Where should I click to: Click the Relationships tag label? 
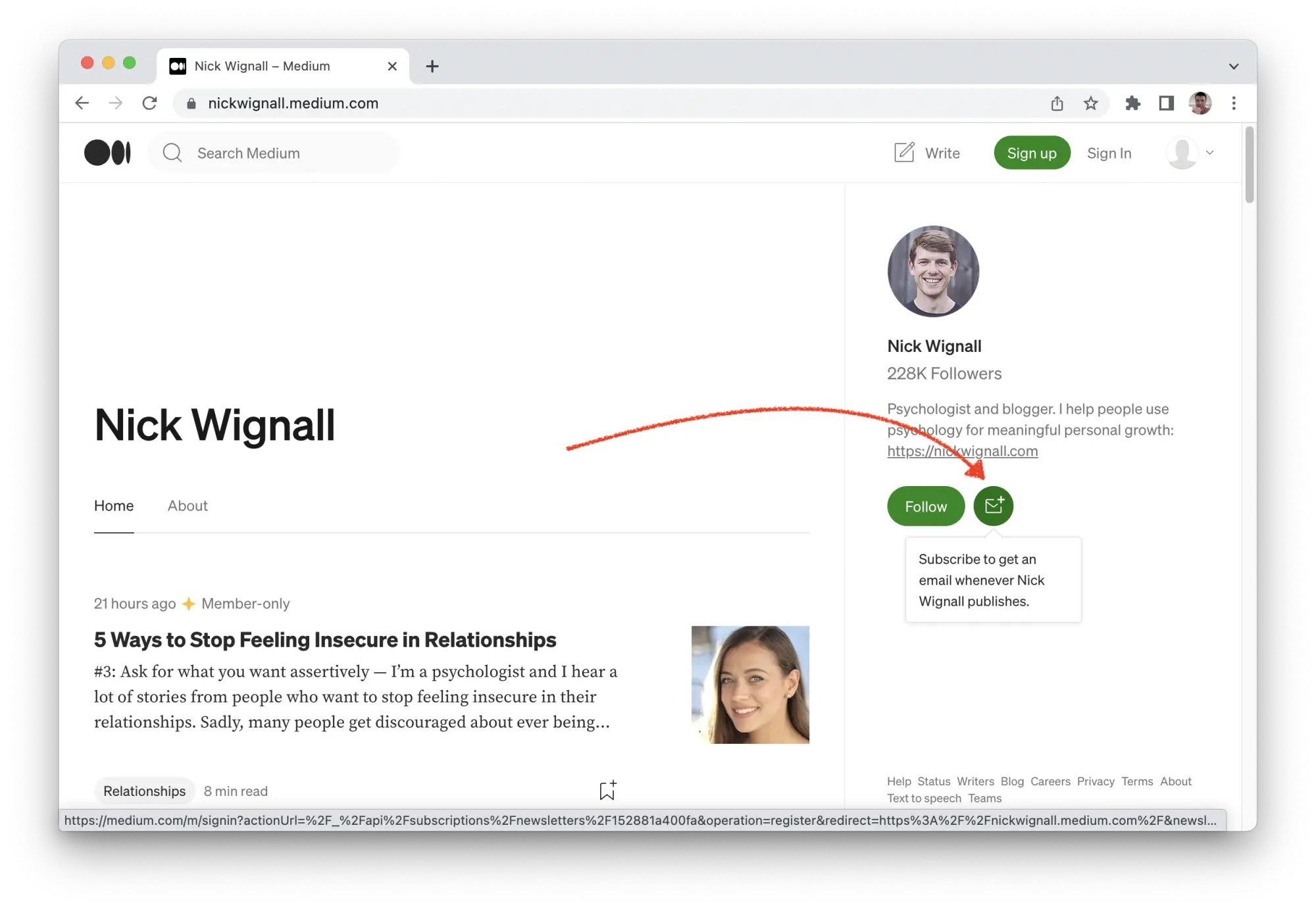[144, 790]
